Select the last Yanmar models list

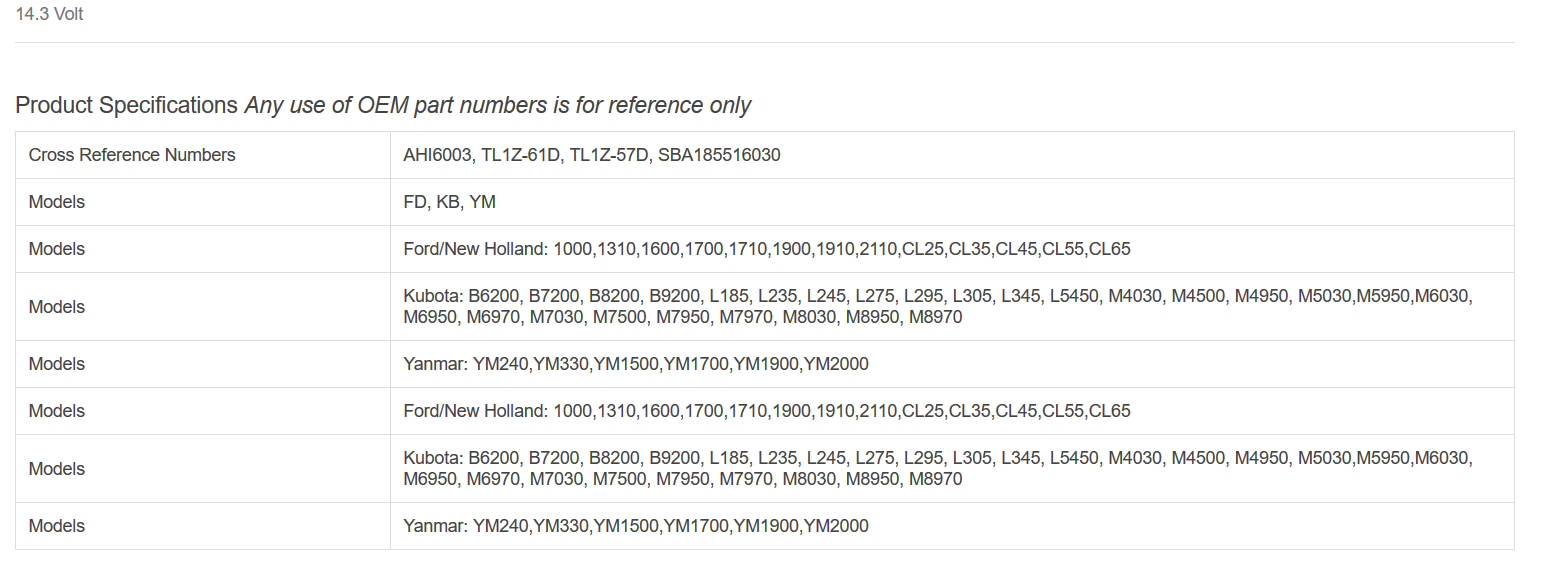point(635,526)
